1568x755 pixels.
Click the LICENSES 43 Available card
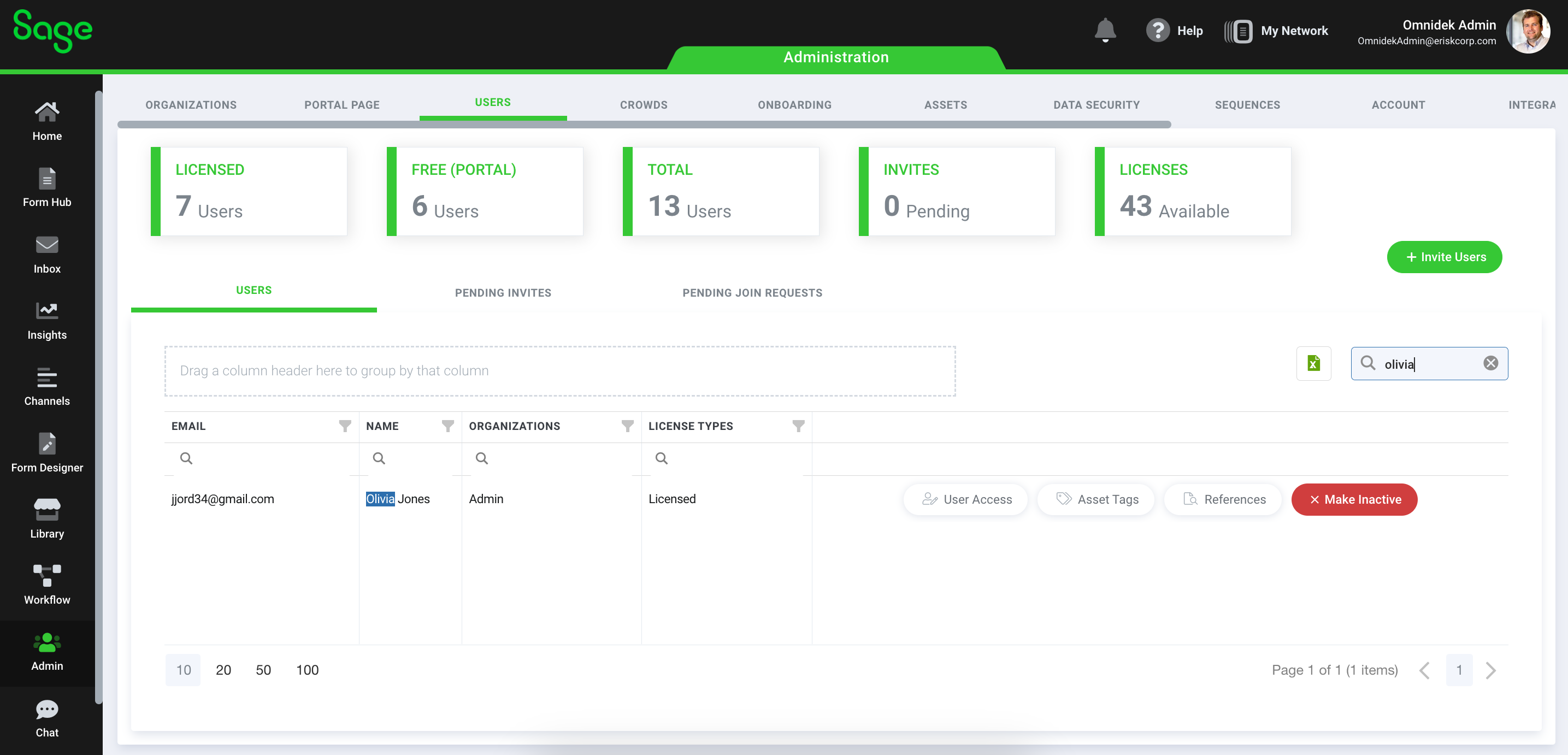click(x=1193, y=191)
